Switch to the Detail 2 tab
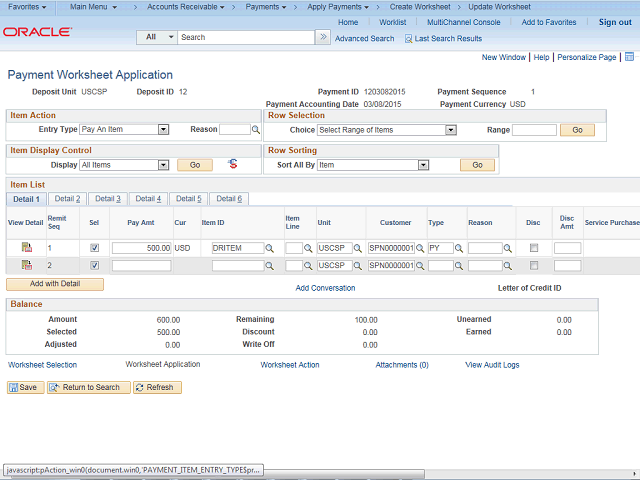Screen dimensions: 640x480 (68, 199)
